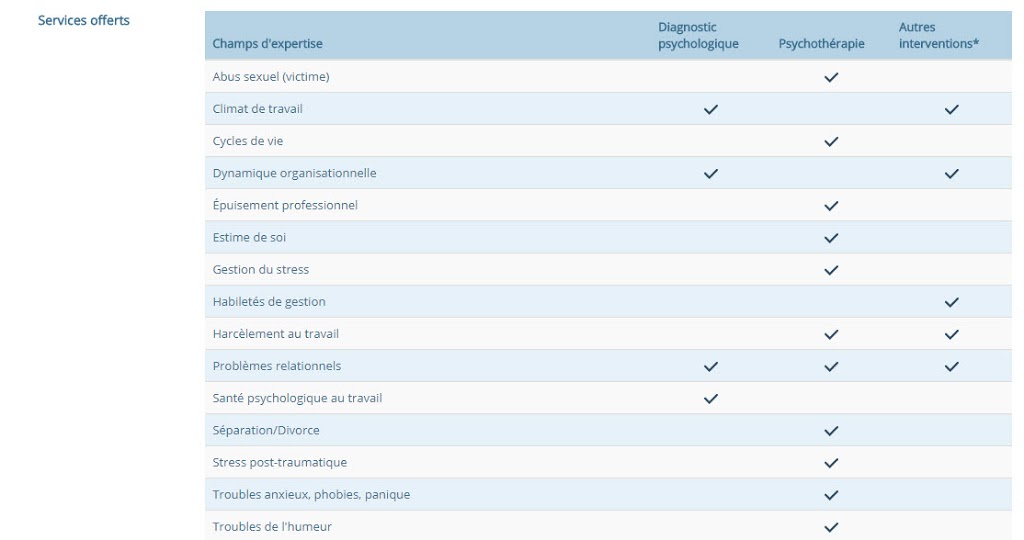1024x540 pixels.
Task: Click the Champs d'expertise column header
Action: [267, 44]
